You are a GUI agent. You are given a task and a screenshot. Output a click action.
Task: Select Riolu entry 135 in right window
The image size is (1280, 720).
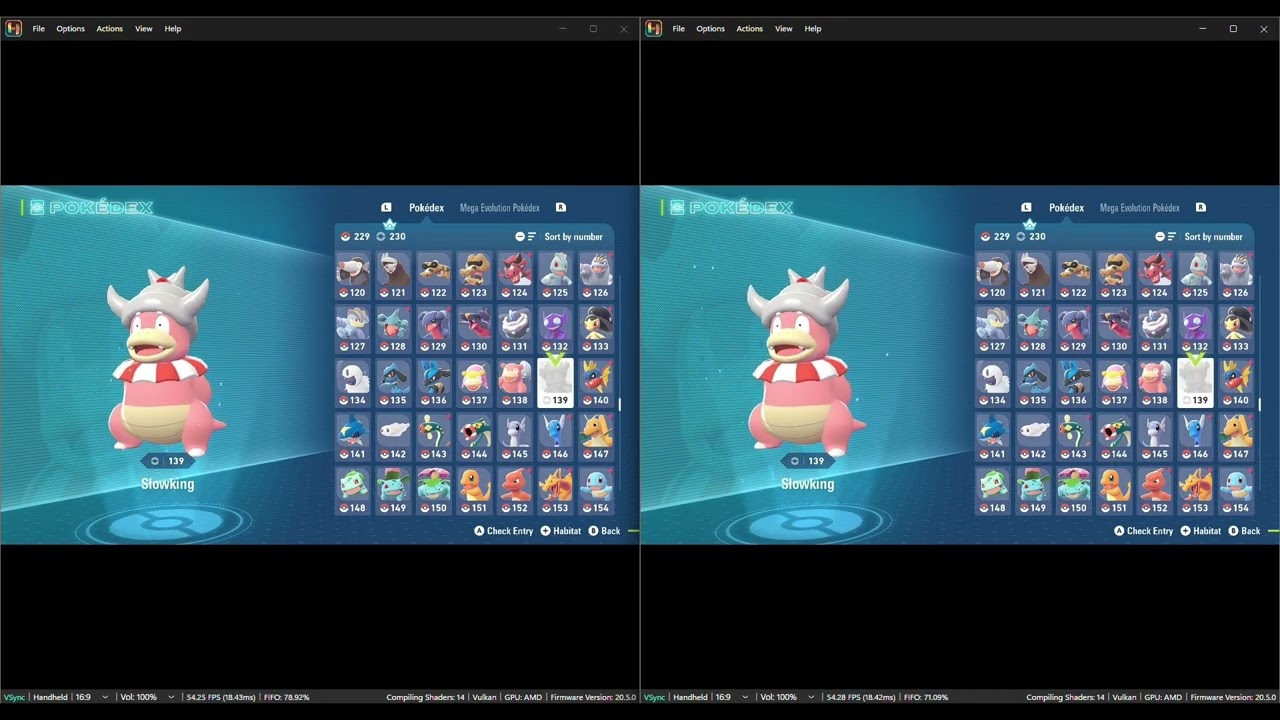point(1034,383)
